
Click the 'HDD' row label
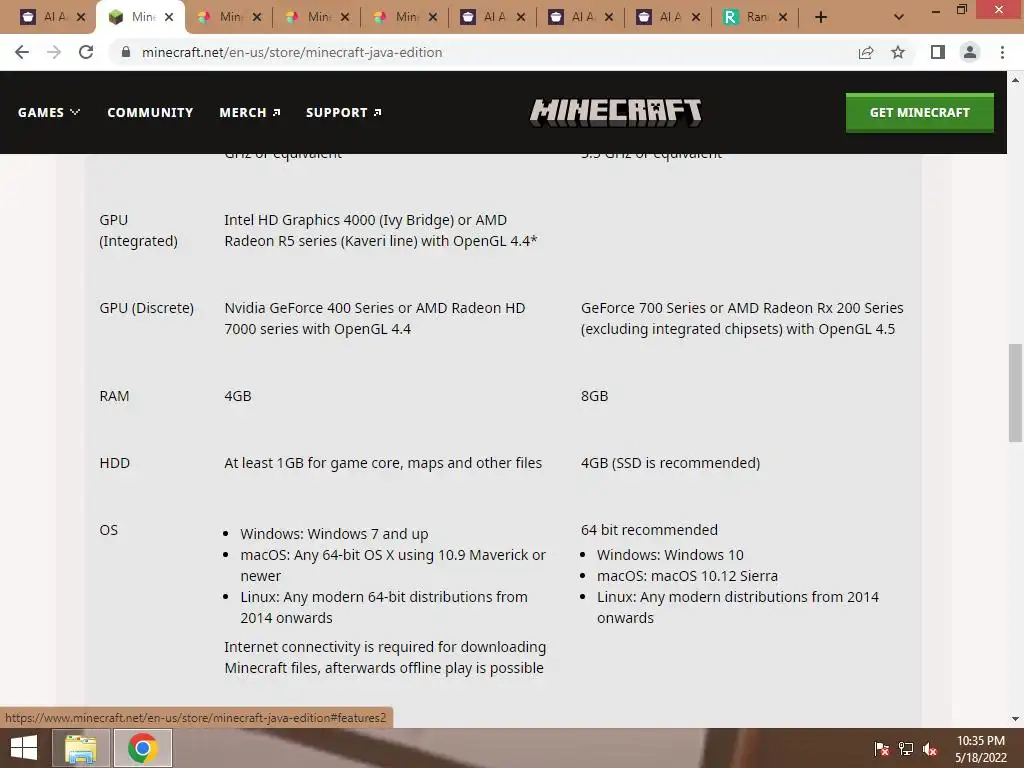[x=114, y=463]
